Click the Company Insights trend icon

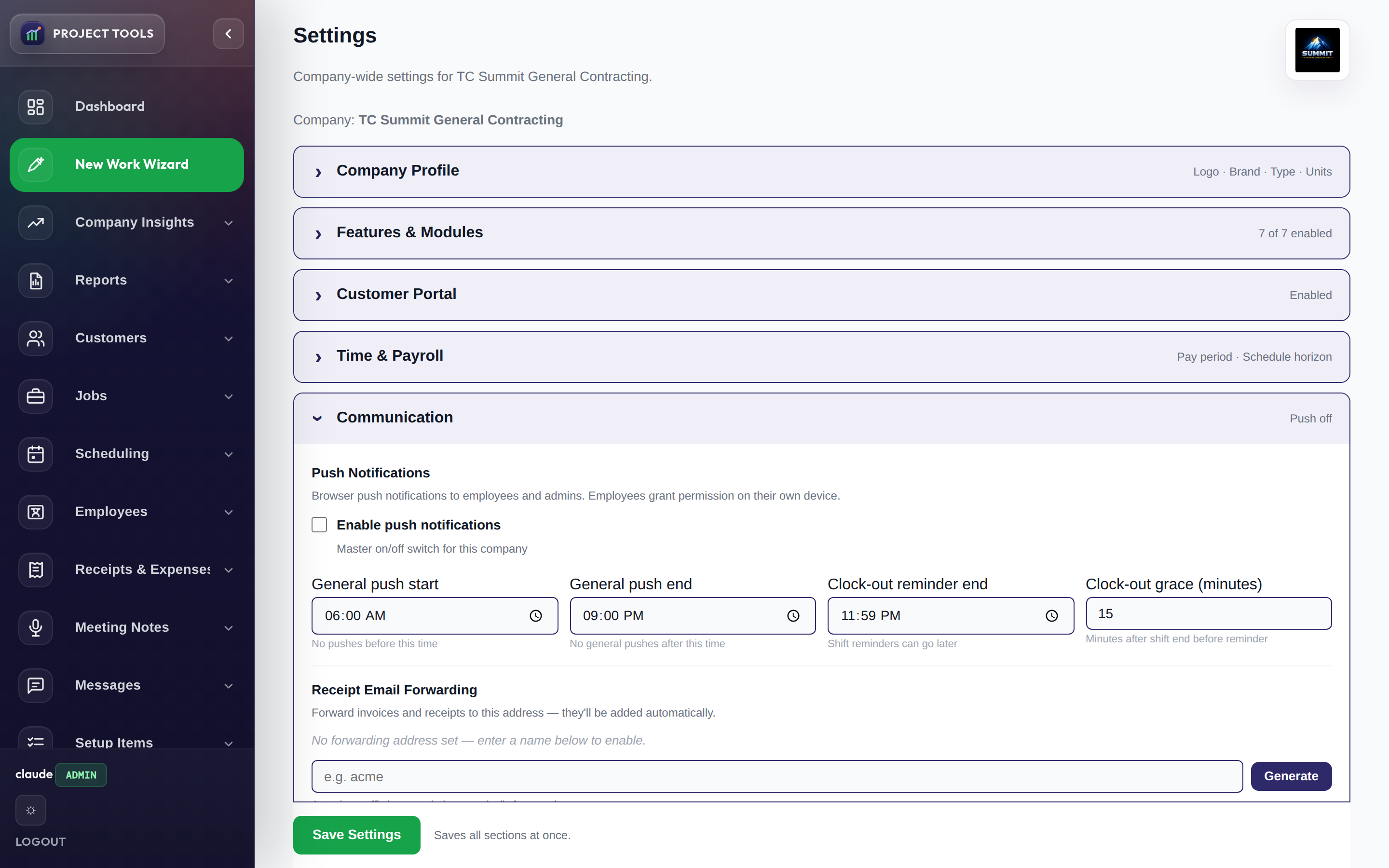36,223
